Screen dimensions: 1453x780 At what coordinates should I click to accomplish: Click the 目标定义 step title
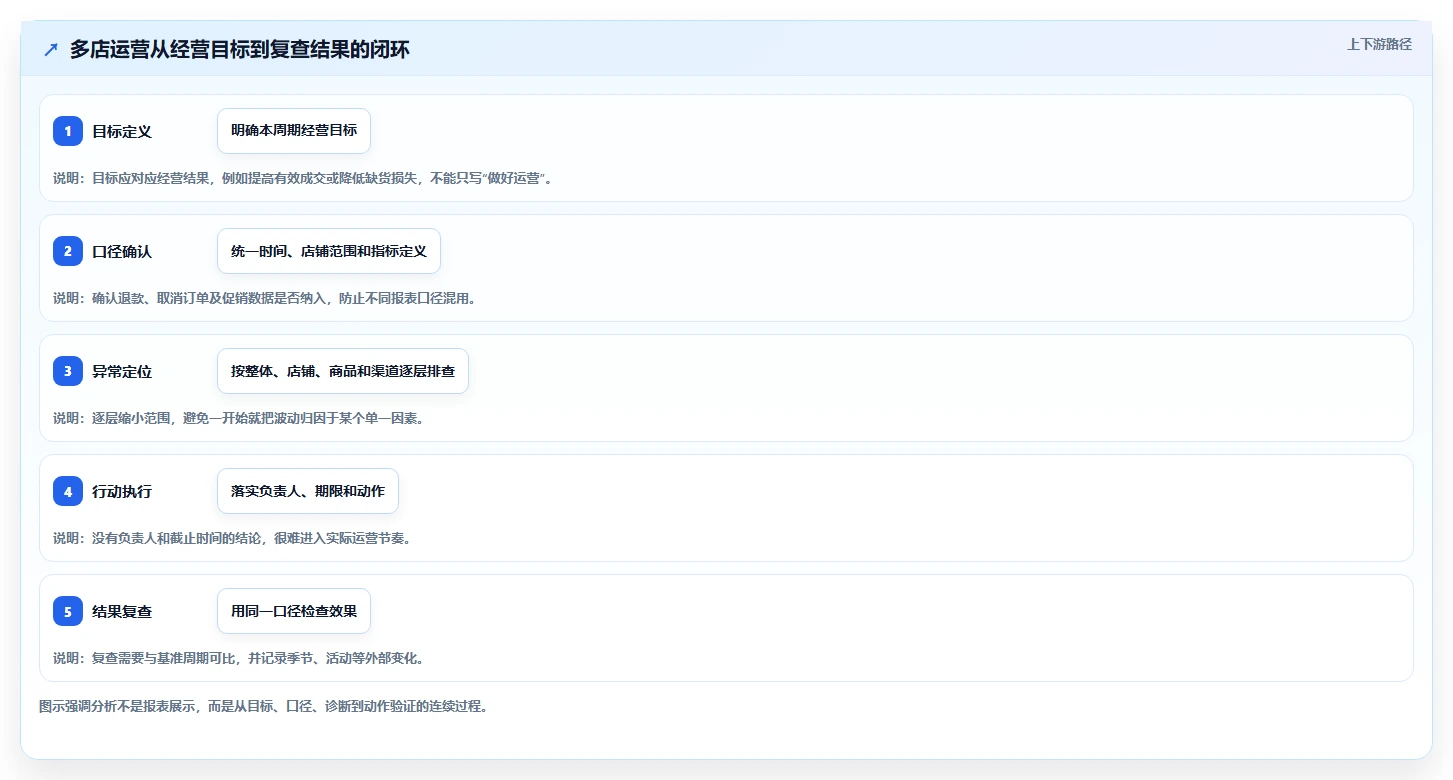tap(122, 131)
